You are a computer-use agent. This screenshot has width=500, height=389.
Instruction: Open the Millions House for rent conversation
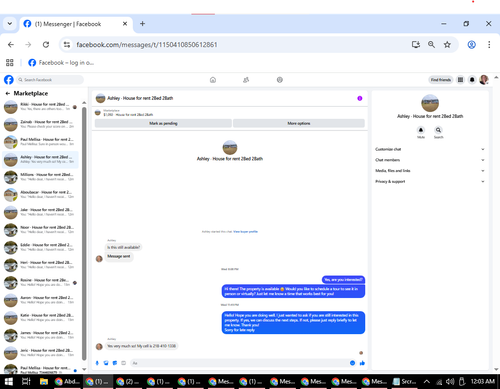tap(41, 177)
